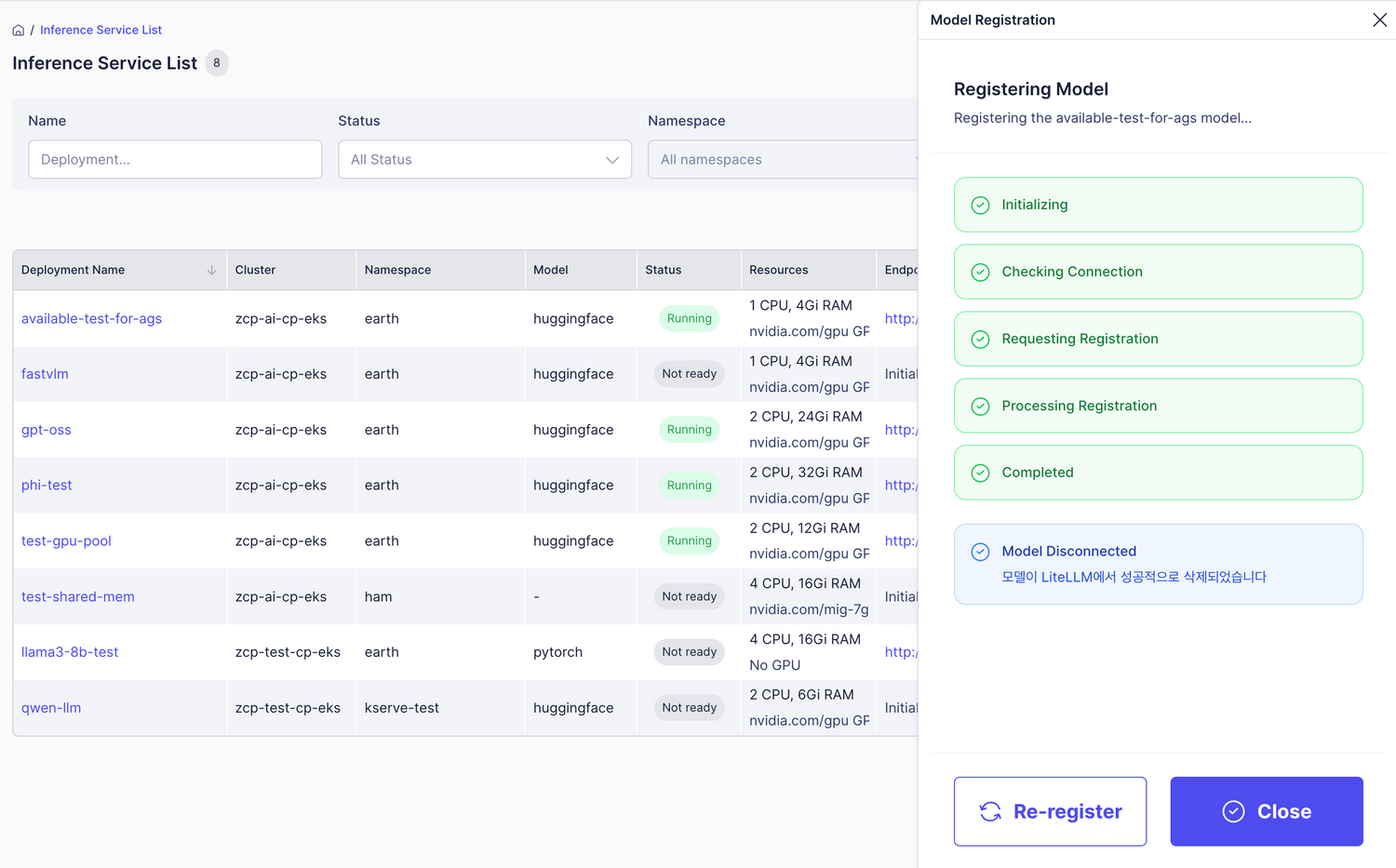This screenshot has height=868, width=1396.
Task: Click the Running badge for phi-test
Action: tap(689, 485)
